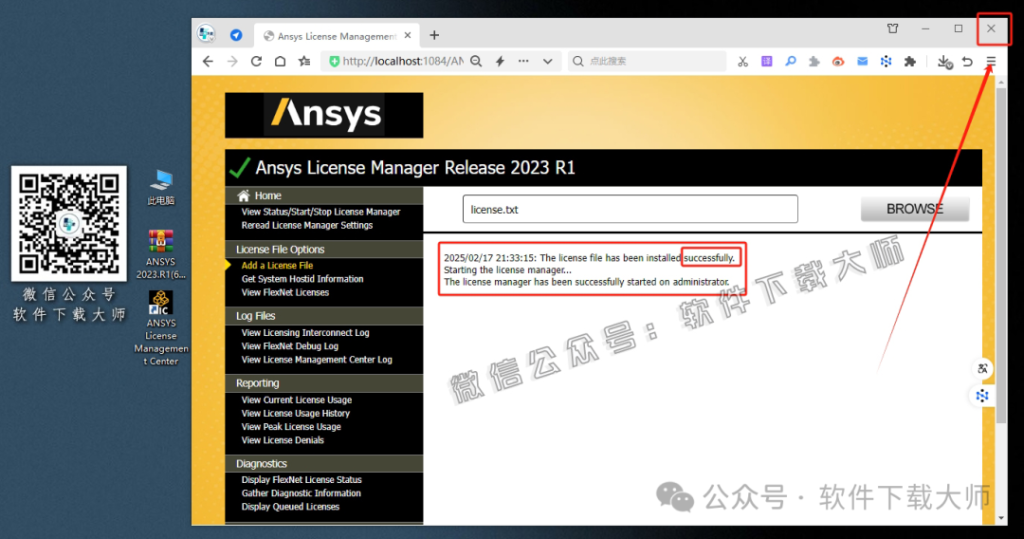Go back with the browser back arrow
The image size is (1024, 539).
pos(208,61)
